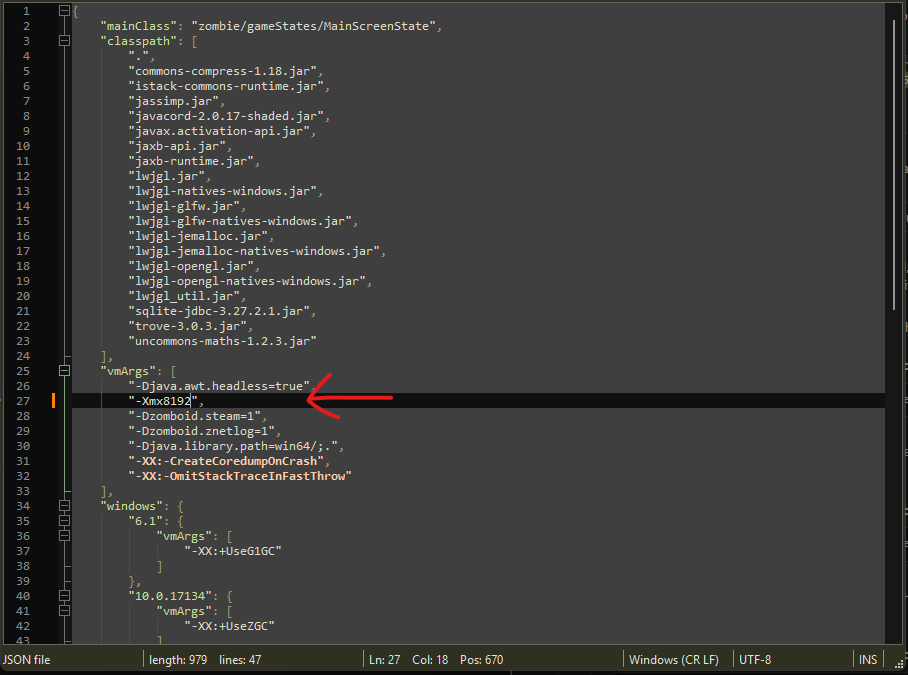The height and width of the screenshot is (675, 908).
Task: Collapse the vmArgs fold on line 41
Action: point(64,611)
